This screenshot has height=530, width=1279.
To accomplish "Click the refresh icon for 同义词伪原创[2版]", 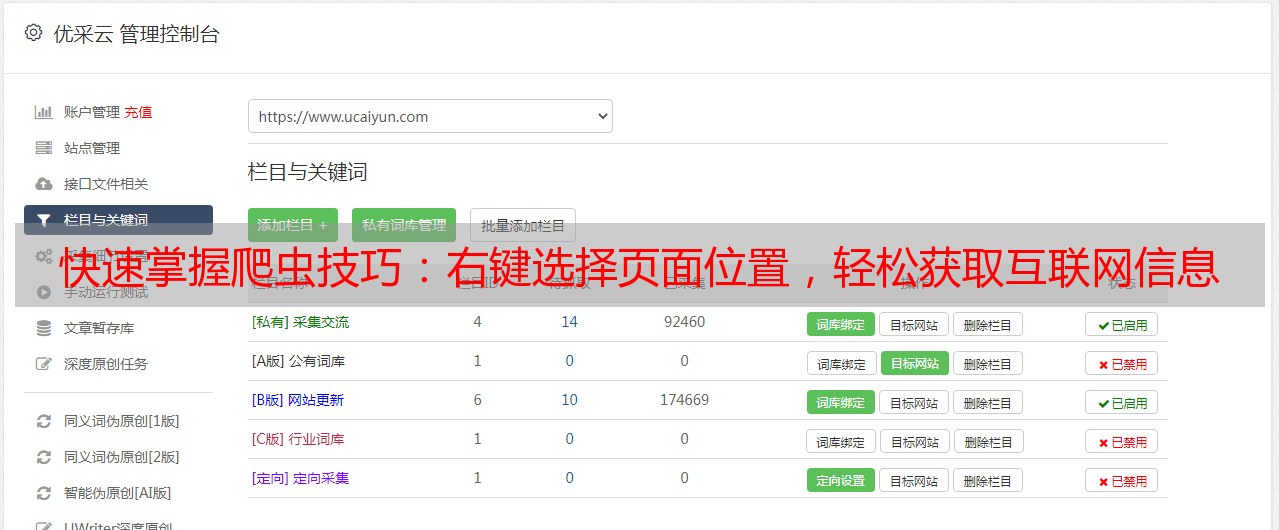I will point(43,457).
